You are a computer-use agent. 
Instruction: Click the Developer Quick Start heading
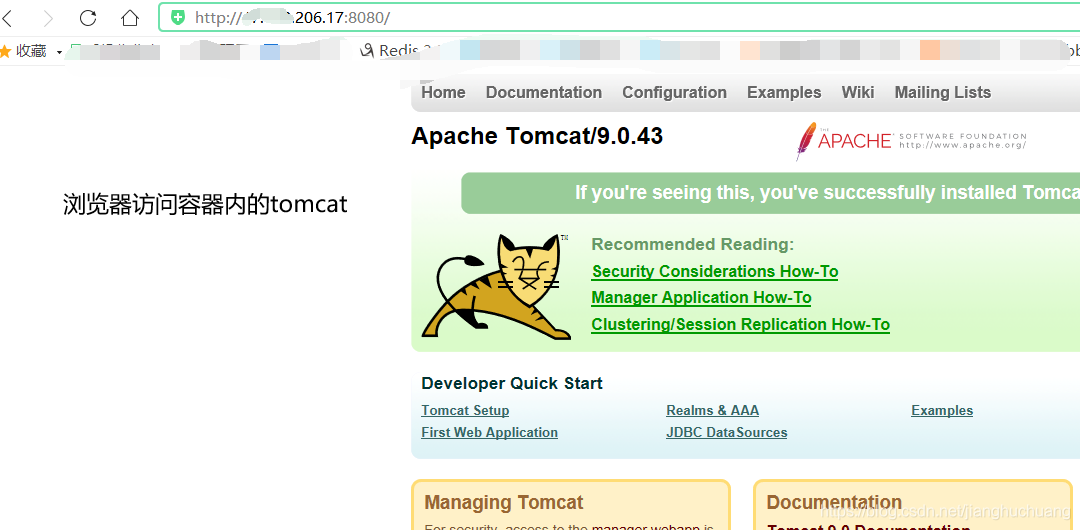click(512, 384)
